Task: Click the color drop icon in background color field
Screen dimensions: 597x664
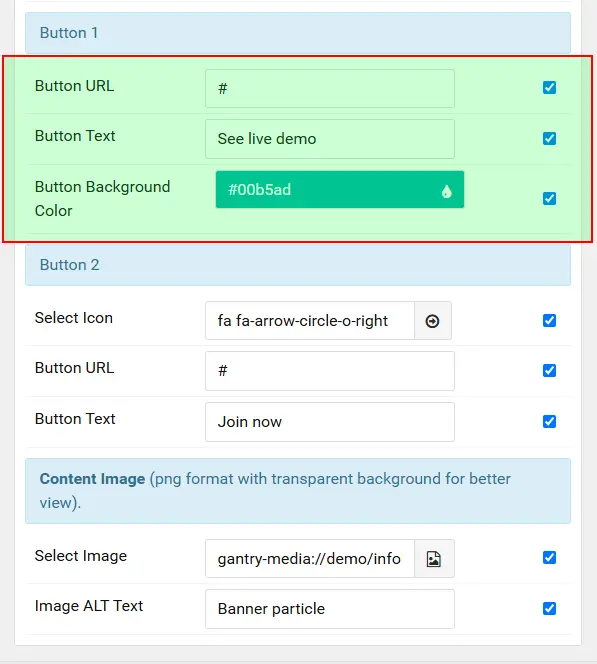Action: [x=446, y=191]
